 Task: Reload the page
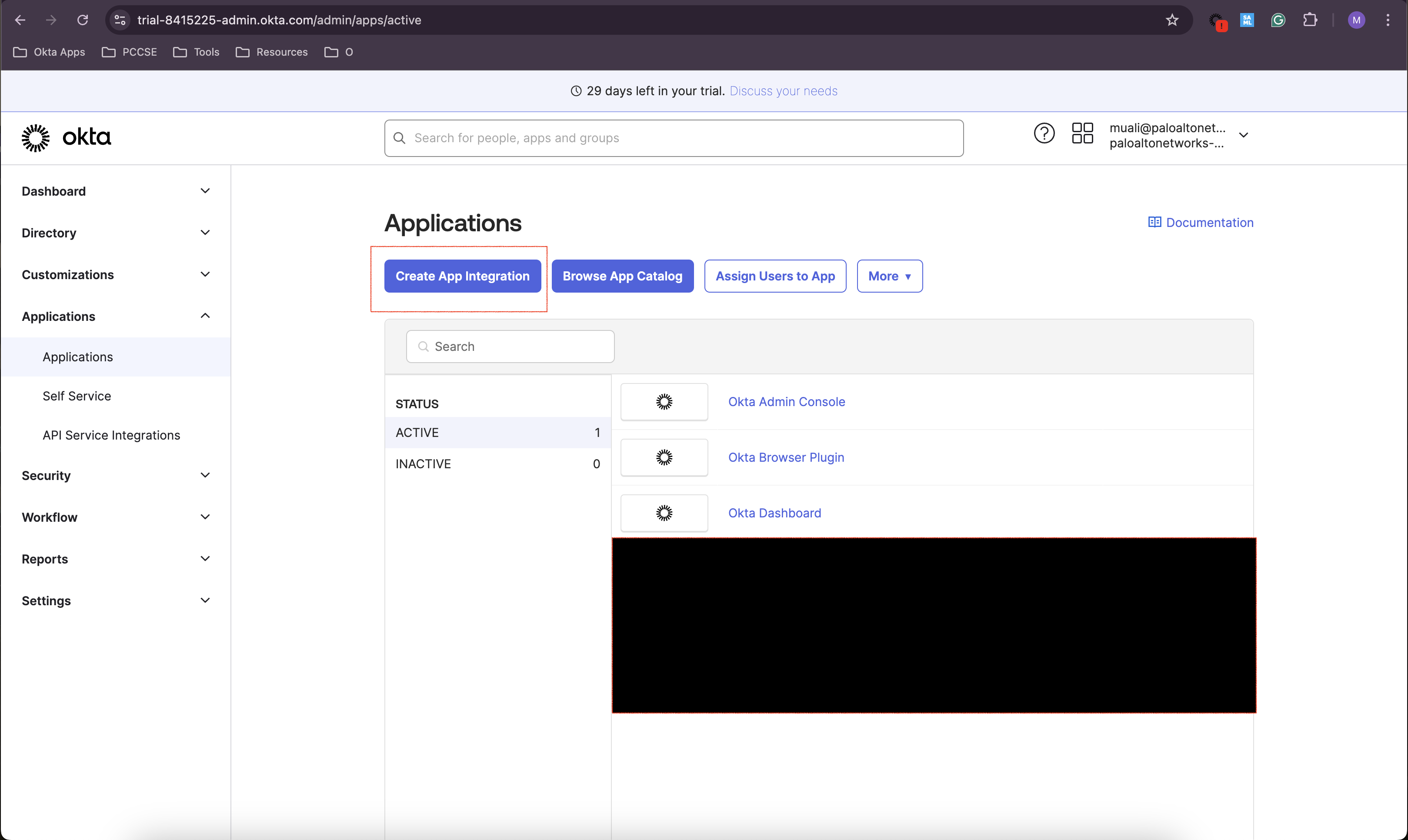[x=83, y=20]
